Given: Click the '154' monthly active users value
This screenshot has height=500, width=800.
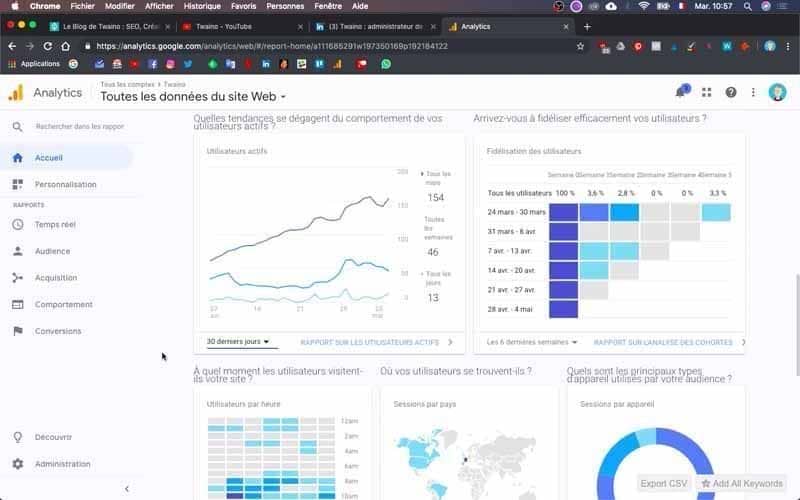Looking at the screenshot, I should coord(436,197).
